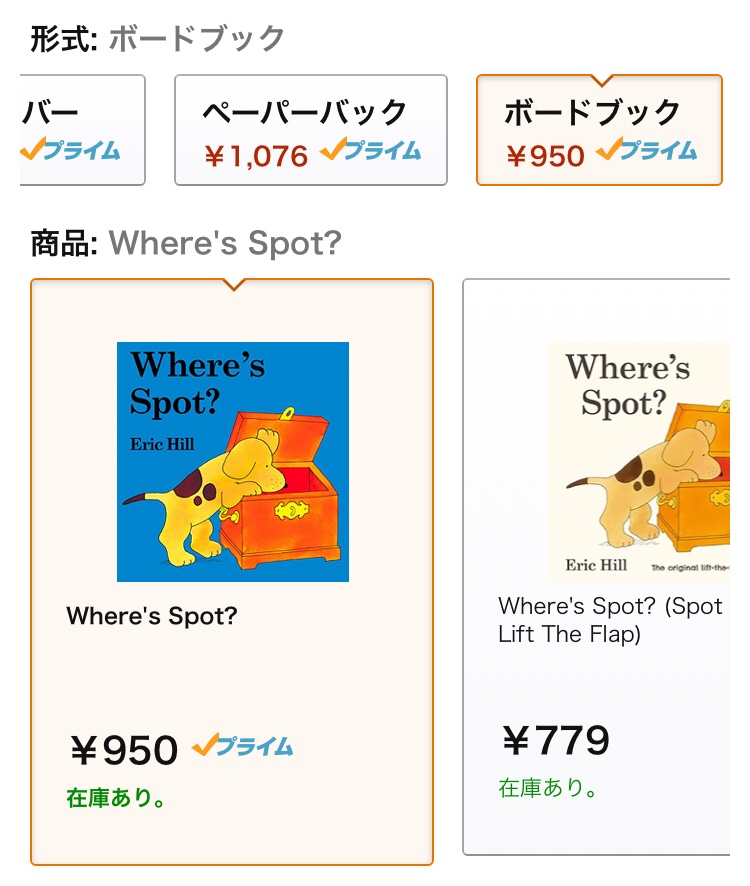The image size is (750, 886).
Task: Click 在庫あり under the ¥779 product
Action: tap(548, 787)
